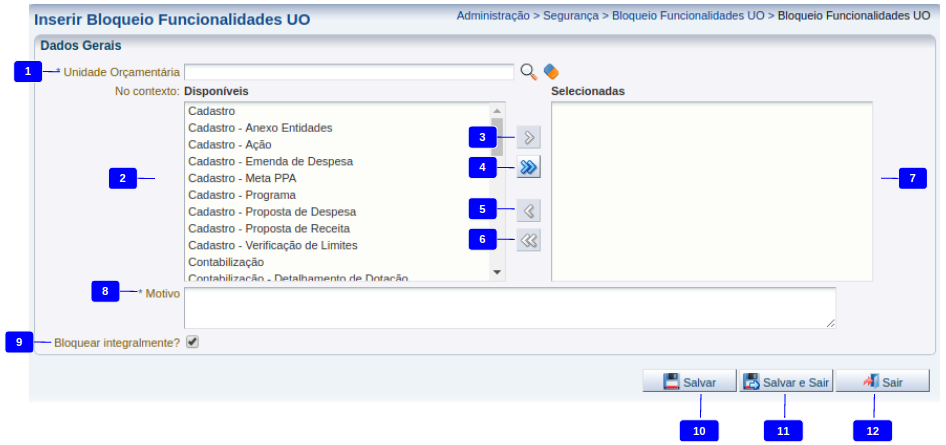
Task: Open Administração breadcrumb link
Action: (494, 16)
